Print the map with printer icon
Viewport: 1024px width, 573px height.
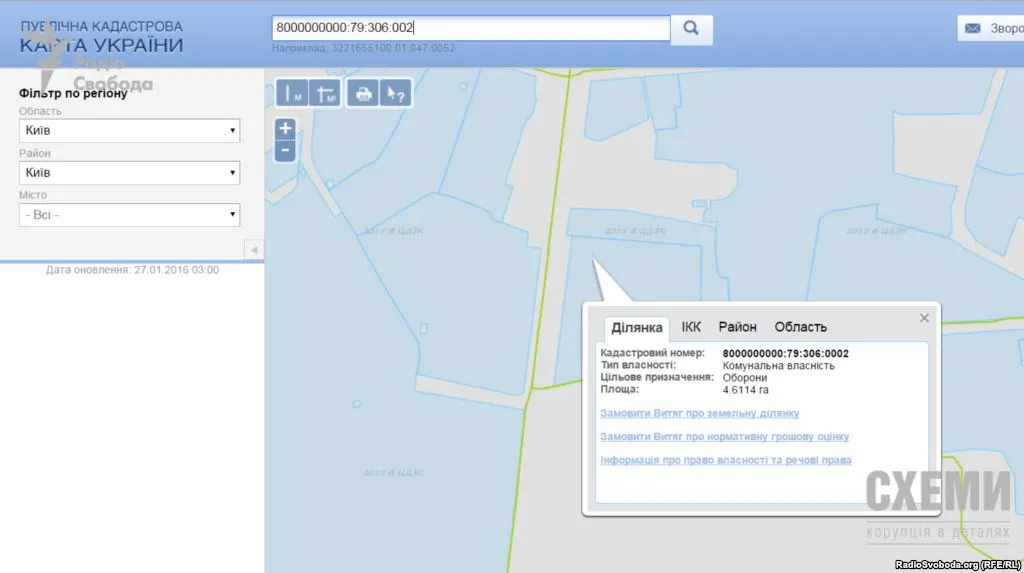click(362, 93)
